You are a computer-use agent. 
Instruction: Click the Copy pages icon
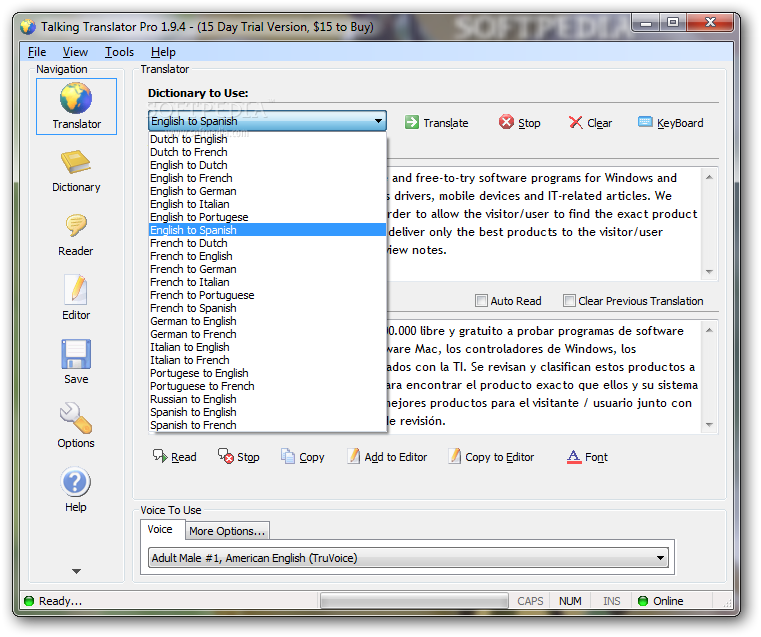tap(288, 456)
